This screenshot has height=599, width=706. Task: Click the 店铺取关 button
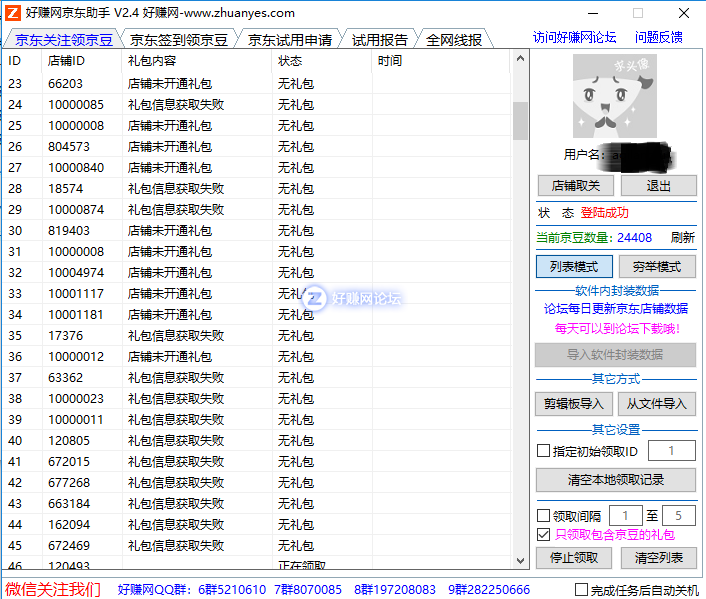[575, 186]
